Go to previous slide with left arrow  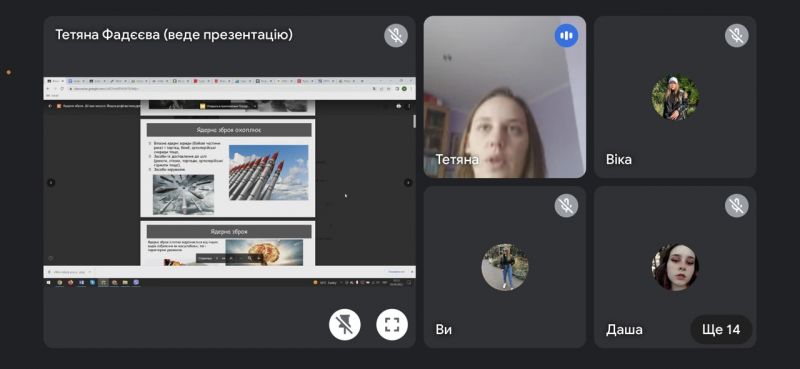pyautogui.click(x=51, y=183)
